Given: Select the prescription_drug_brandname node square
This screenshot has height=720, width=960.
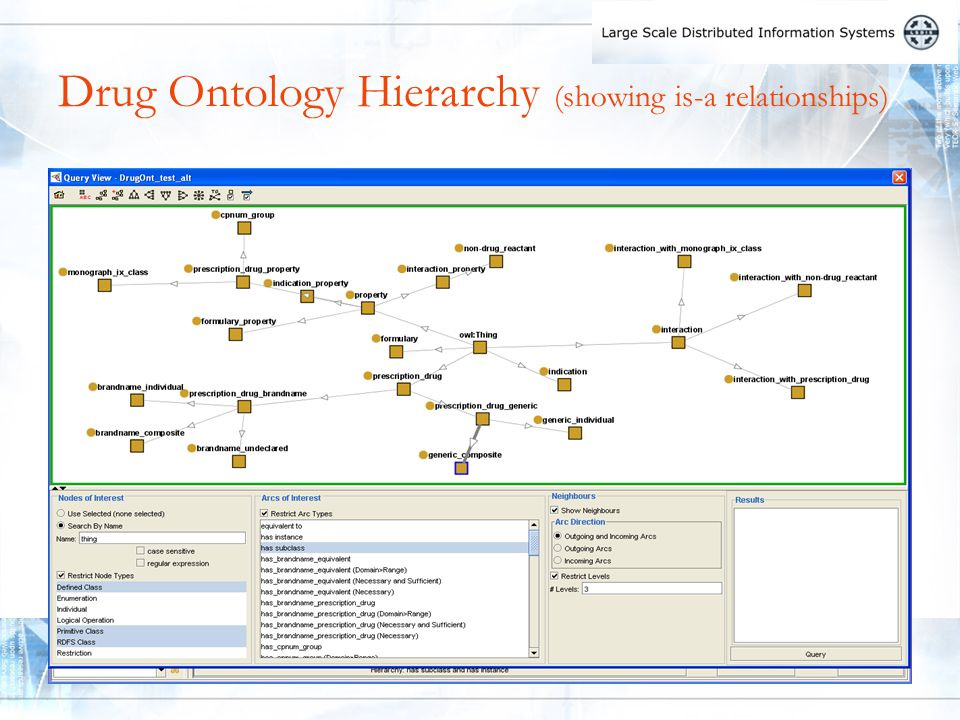Looking at the screenshot, I should pyautogui.click(x=244, y=407).
